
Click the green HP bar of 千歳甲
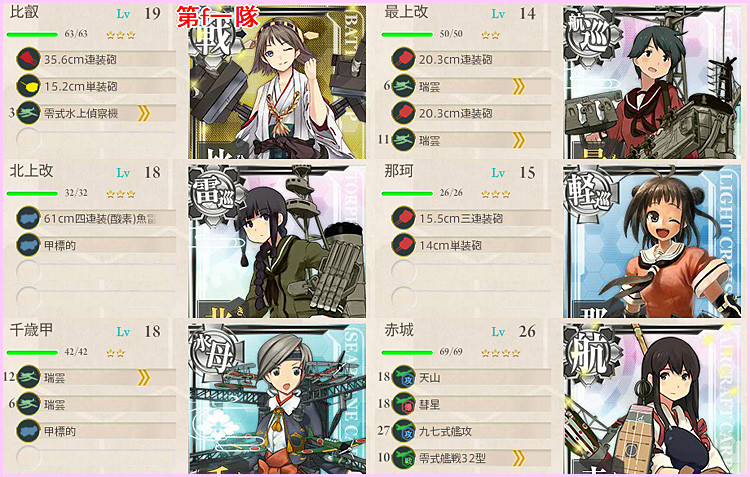(32, 353)
